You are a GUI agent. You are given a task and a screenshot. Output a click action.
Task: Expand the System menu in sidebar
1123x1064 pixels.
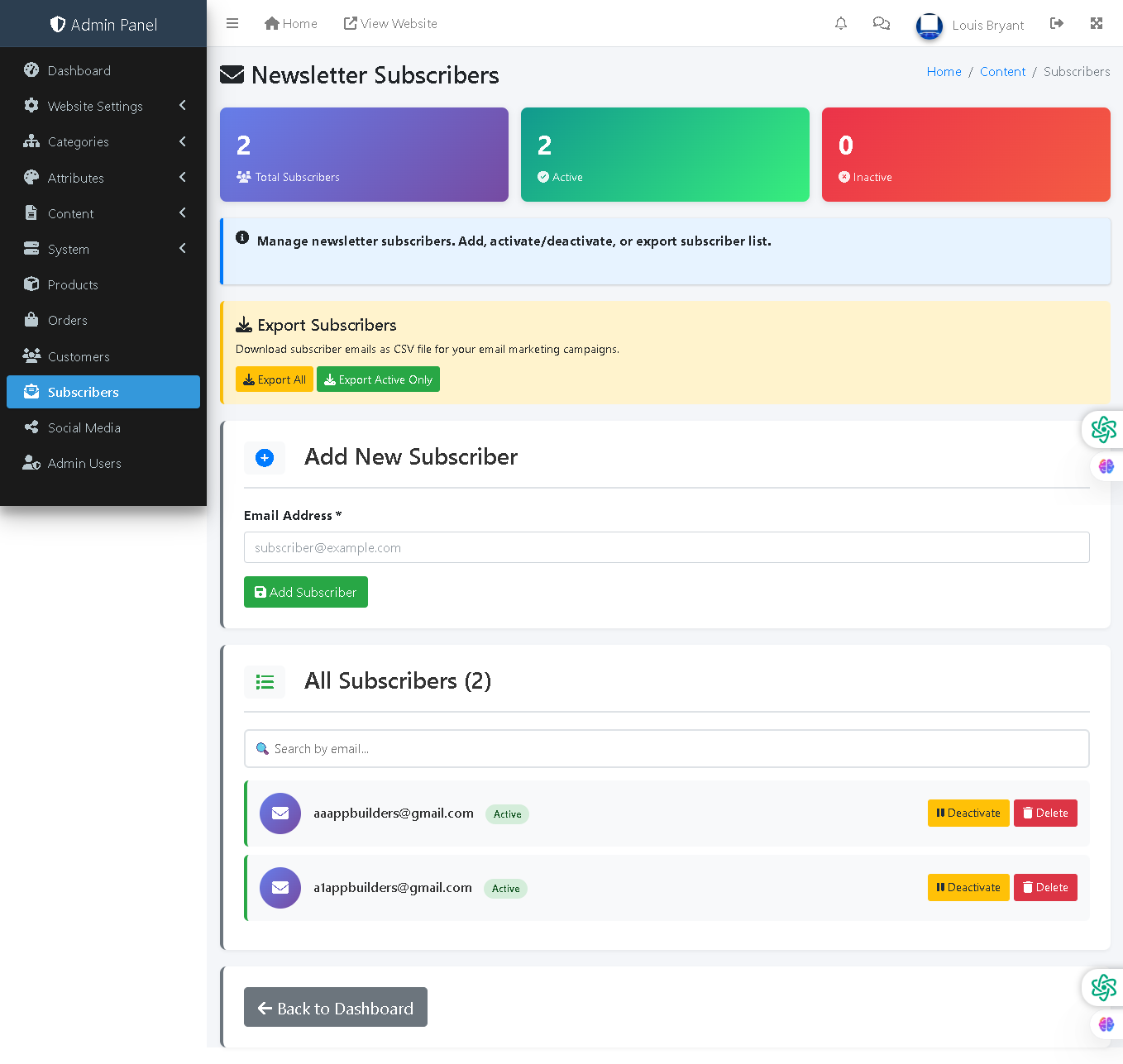pyautogui.click(x=182, y=248)
